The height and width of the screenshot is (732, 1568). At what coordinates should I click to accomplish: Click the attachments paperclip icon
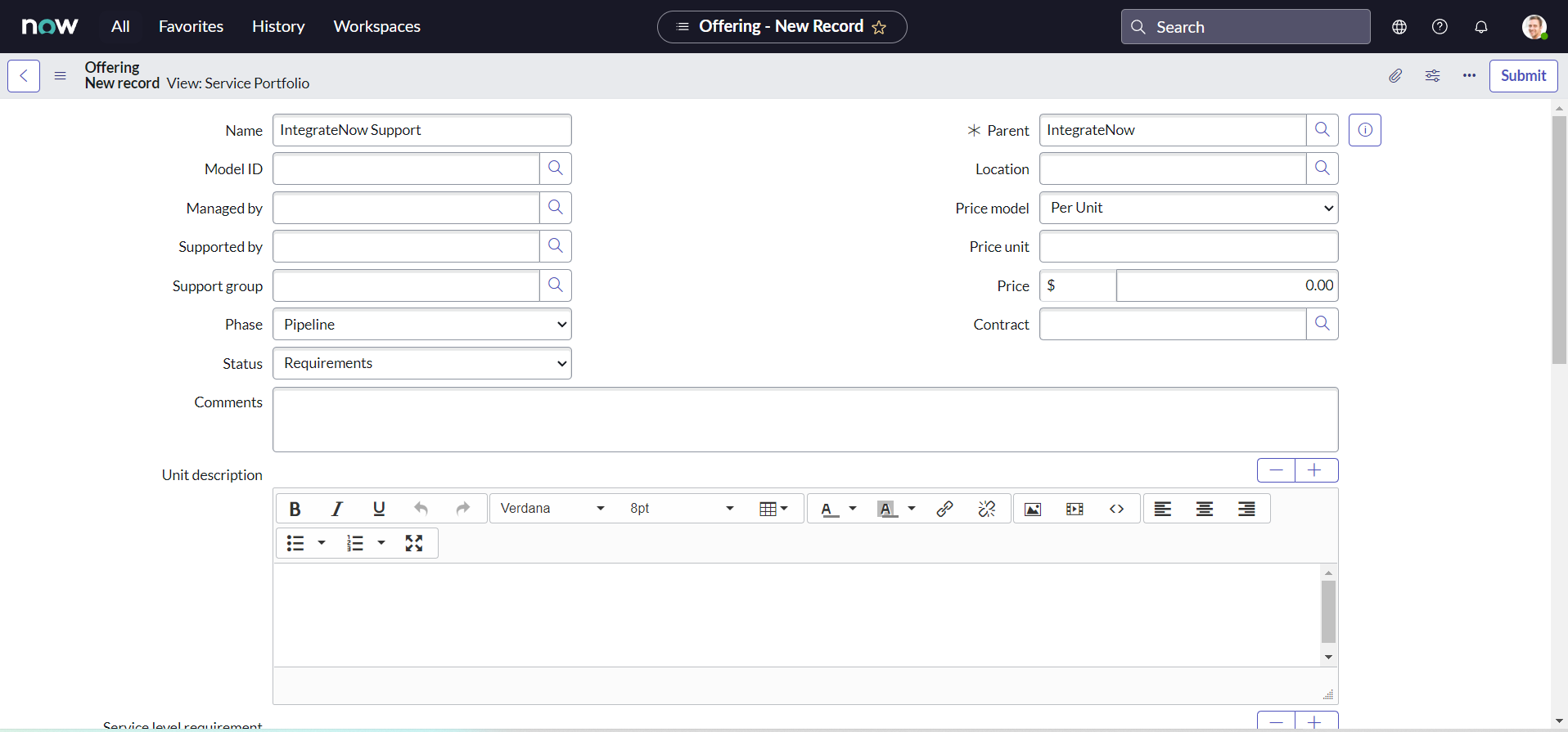click(x=1395, y=76)
